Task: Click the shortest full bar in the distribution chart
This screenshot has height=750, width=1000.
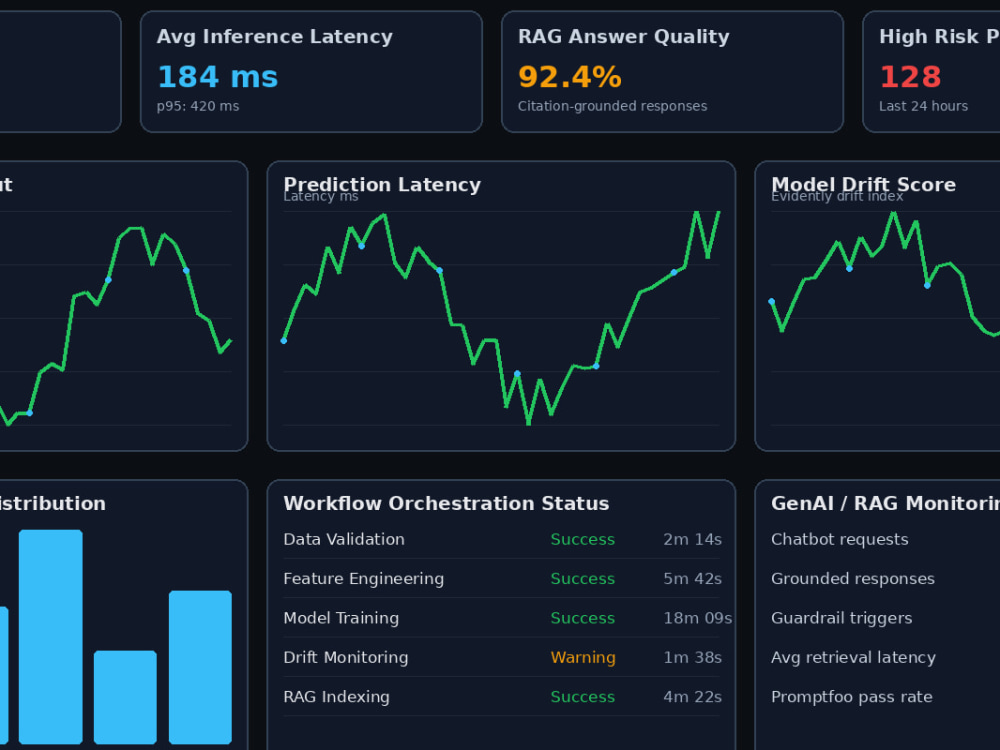Action: [x=125, y=697]
